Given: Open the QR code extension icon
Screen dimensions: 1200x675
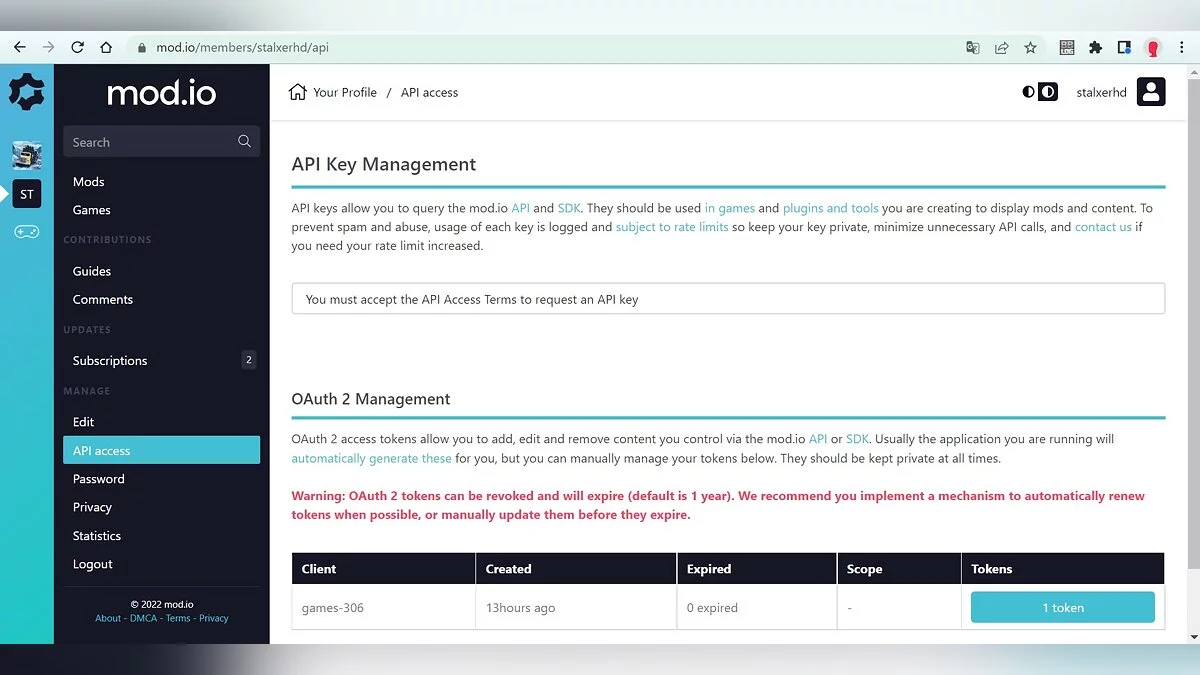Looking at the screenshot, I should 1067,47.
